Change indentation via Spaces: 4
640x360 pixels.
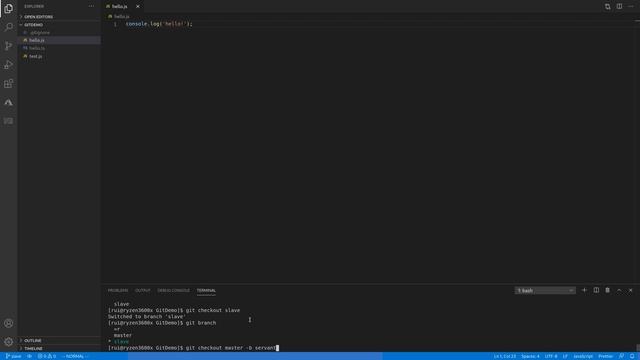[x=530, y=356]
